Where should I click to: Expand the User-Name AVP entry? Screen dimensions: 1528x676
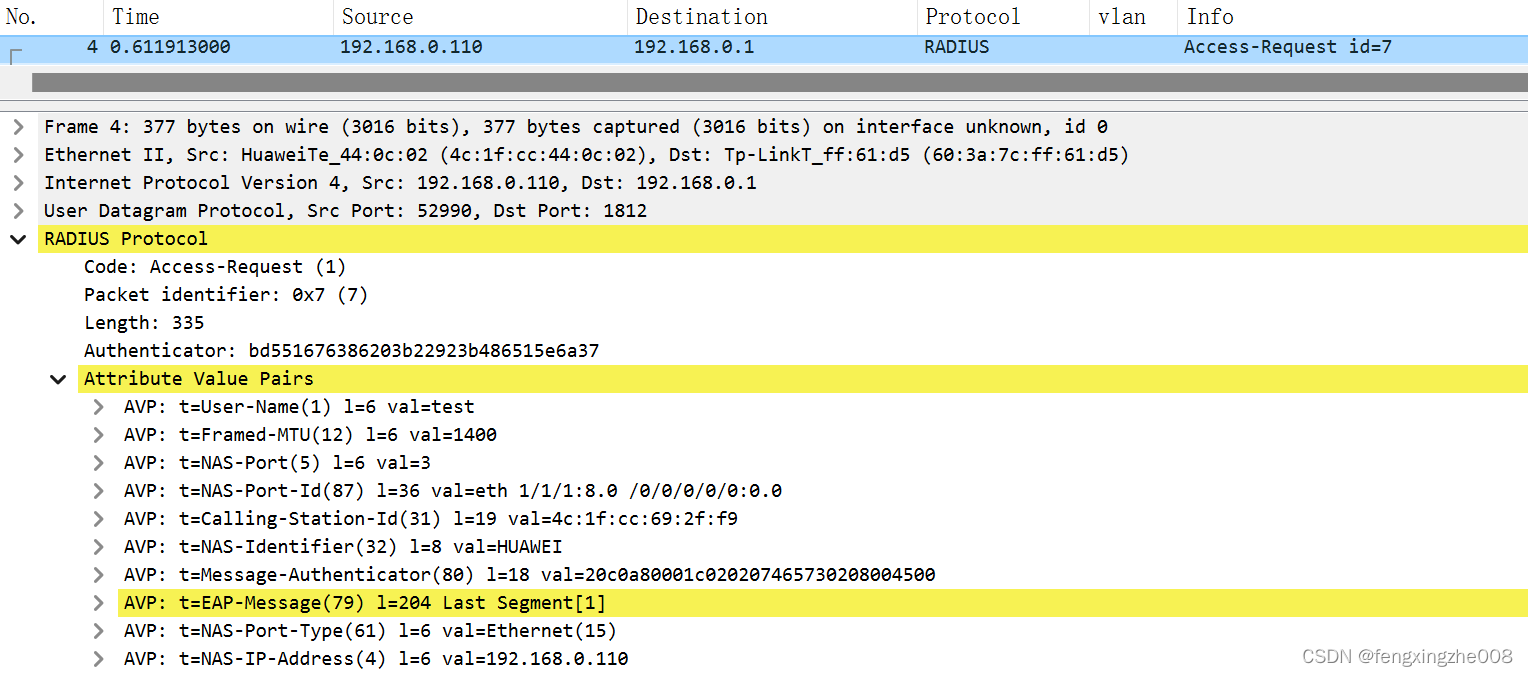click(98, 406)
